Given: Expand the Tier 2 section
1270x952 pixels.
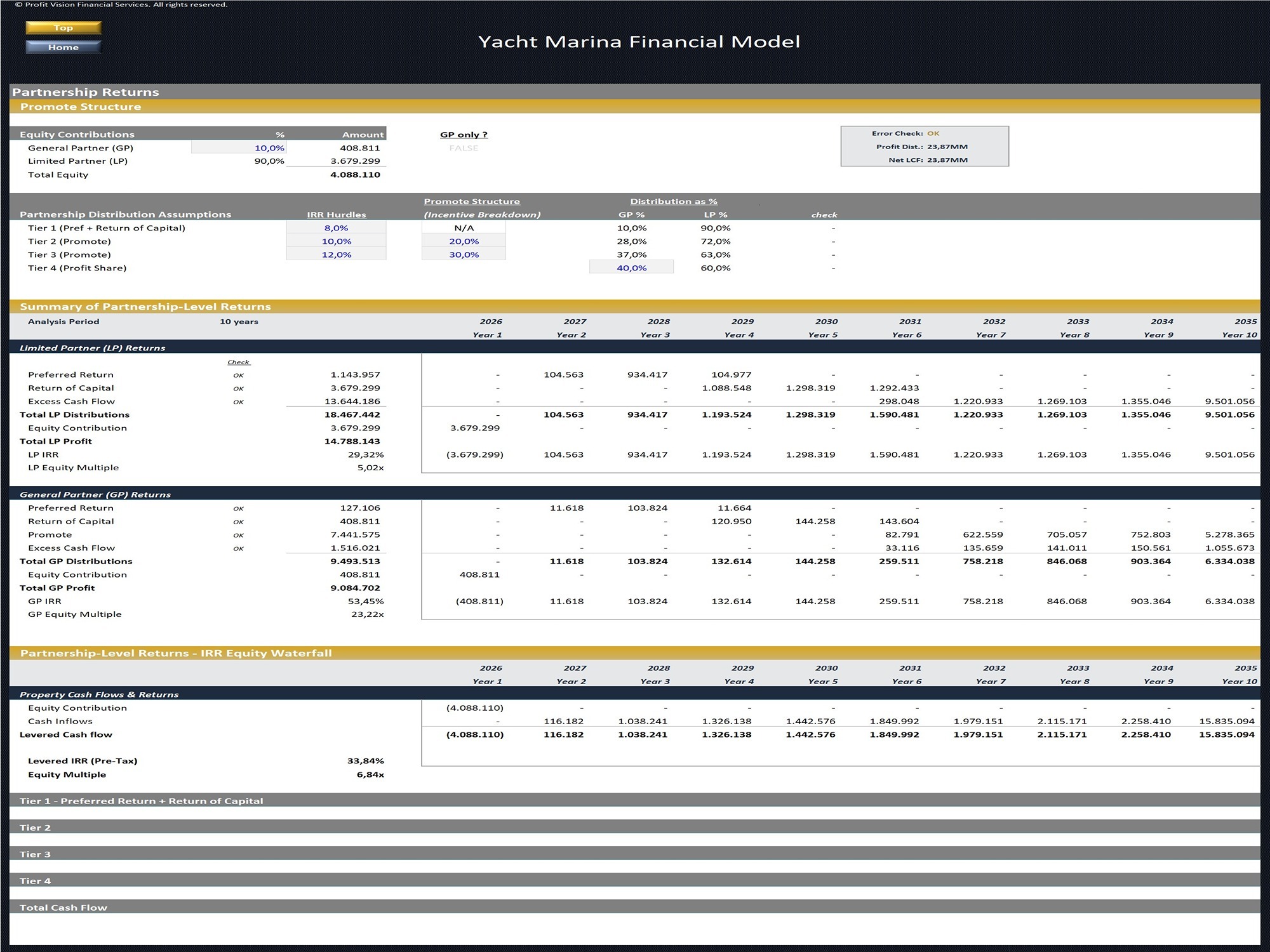Looking at the screenshot, I should [x=38, y=828].
